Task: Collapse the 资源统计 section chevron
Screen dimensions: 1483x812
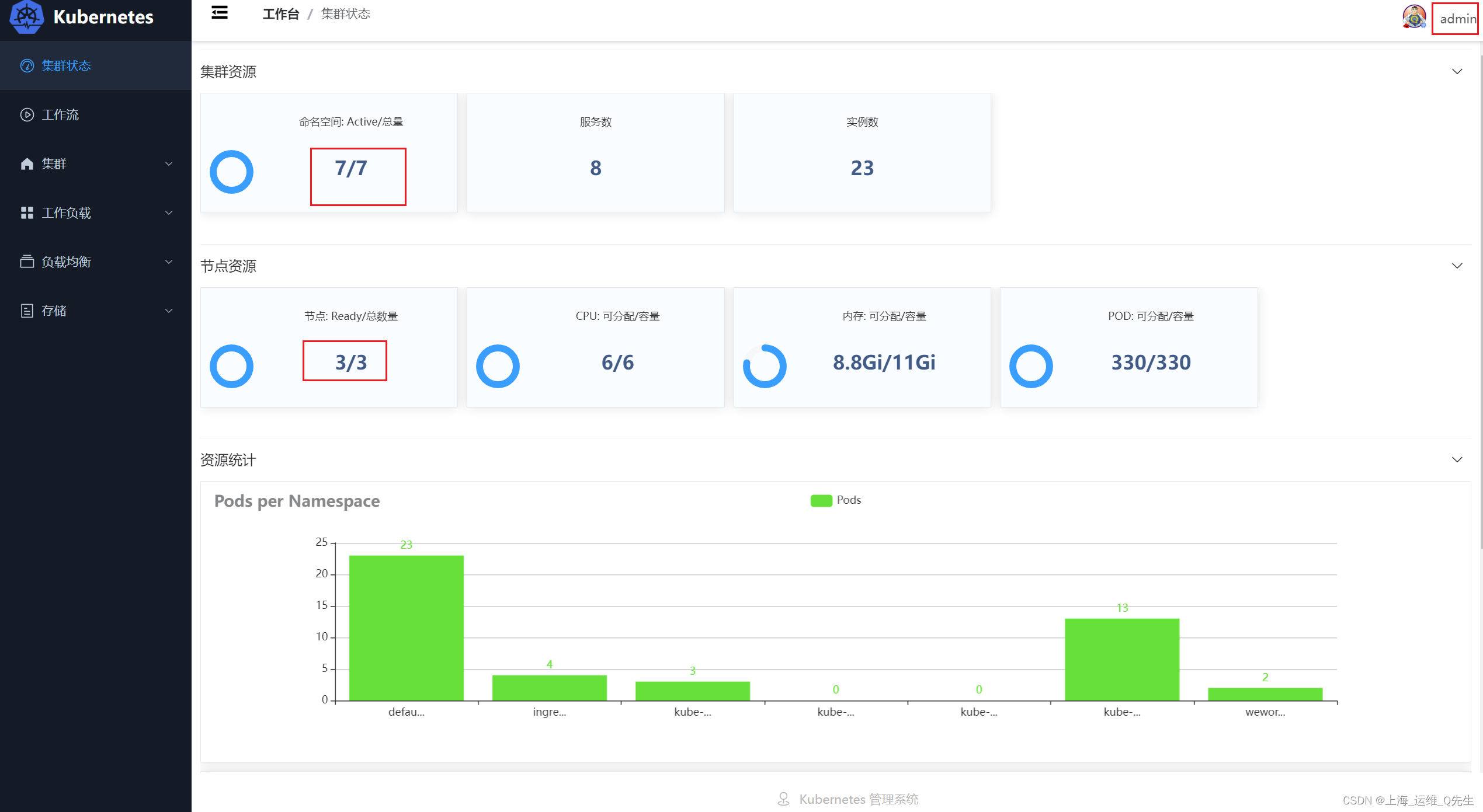Action: click(1457, 459)
